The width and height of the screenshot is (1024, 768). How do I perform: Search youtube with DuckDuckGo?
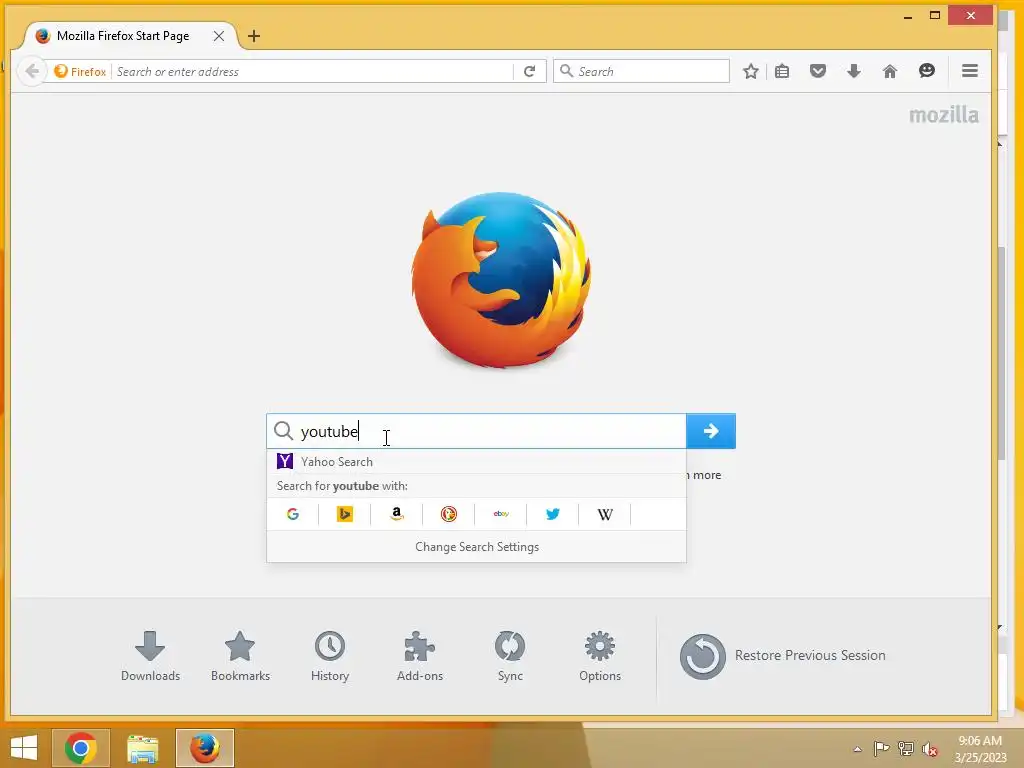pos(449,514)
